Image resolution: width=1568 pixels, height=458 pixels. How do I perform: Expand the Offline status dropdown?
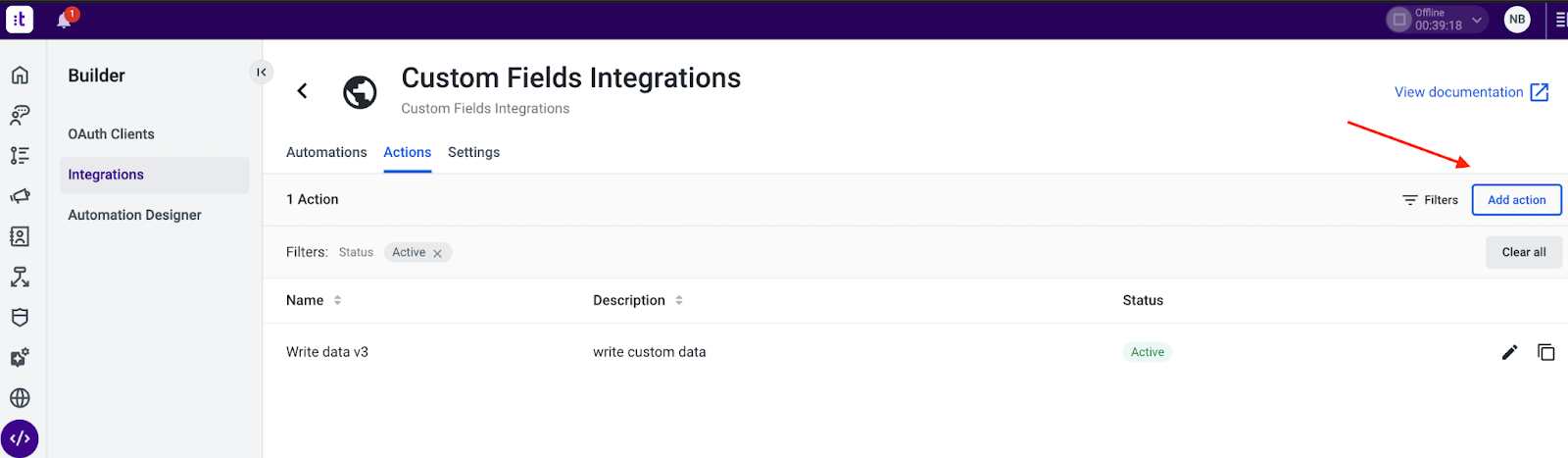pos(1477,20)
